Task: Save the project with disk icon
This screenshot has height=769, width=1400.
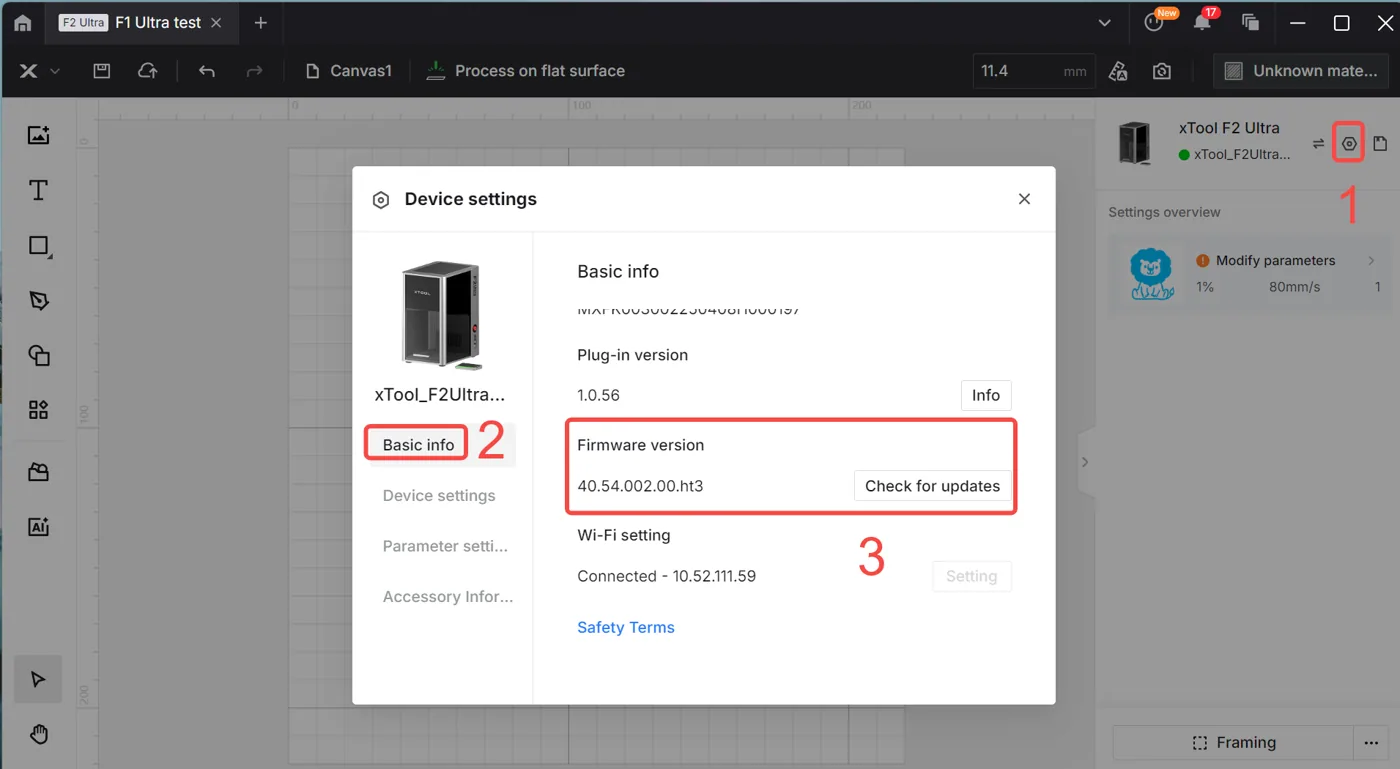Action: (101, 71)
